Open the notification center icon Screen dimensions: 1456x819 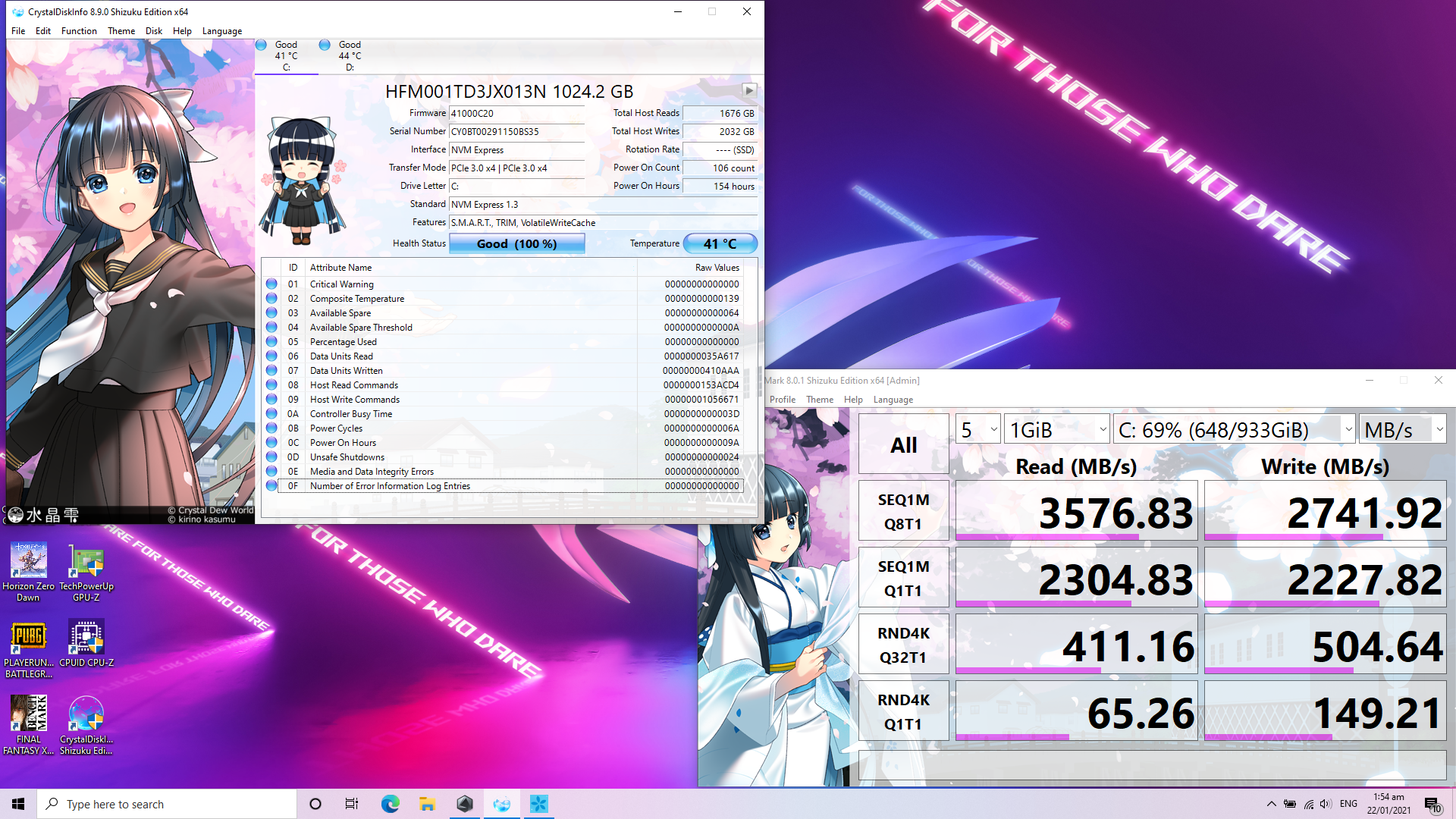point(1432,804)
